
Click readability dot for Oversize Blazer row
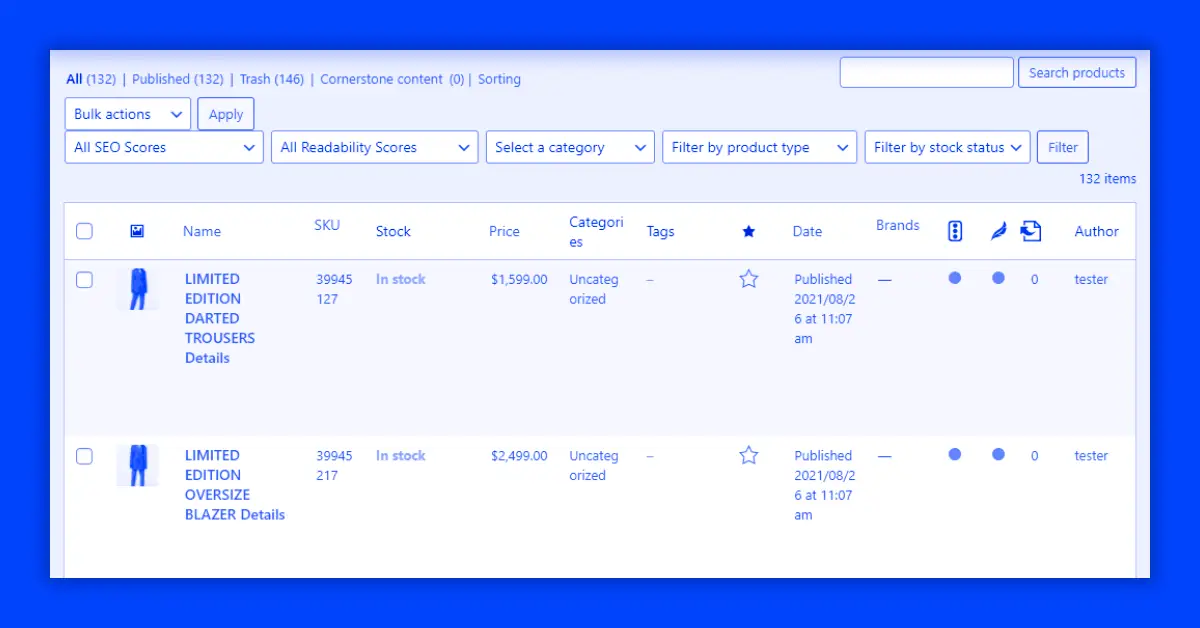[x=998, y=454]
